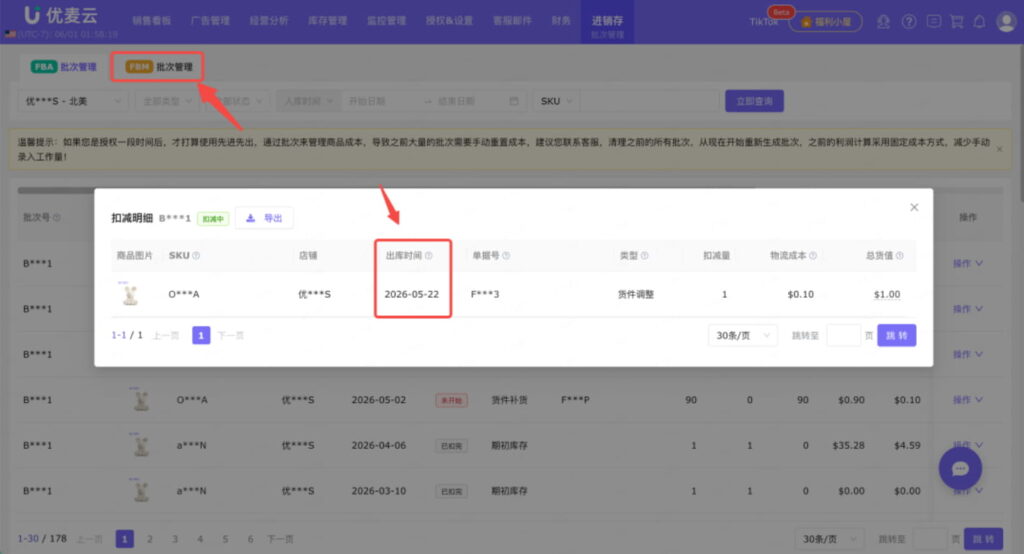This screenshot has height=554, width=1024.
Task: Click the 导出 export button in dialog
Action: tap(264, 218)
